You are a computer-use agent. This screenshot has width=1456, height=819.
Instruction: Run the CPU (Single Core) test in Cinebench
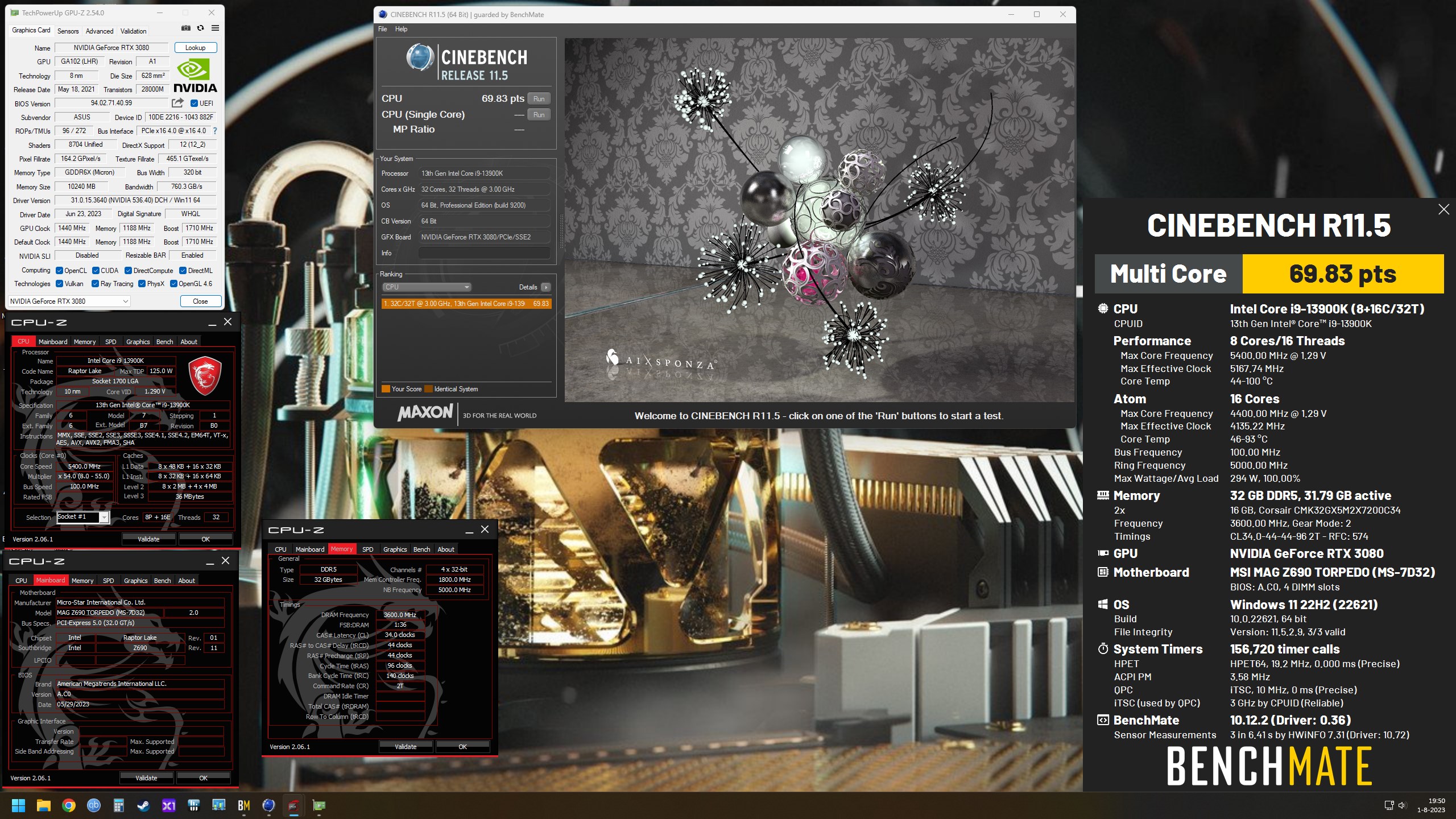539,114
